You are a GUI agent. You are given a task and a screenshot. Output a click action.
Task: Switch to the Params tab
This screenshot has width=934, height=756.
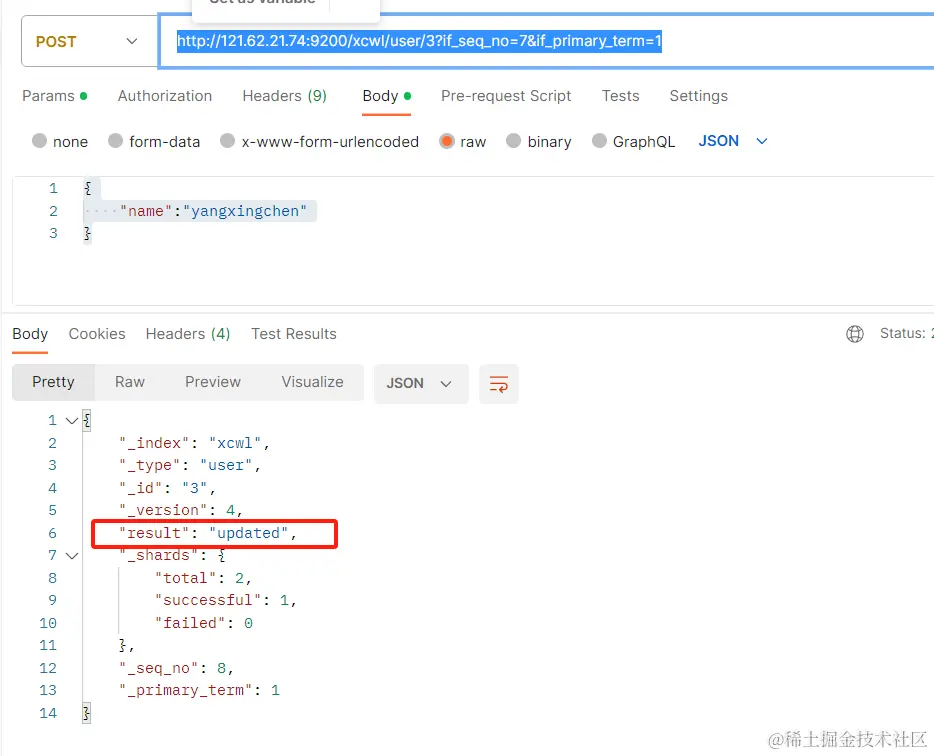pyautogui.click(x=55, y=96)
